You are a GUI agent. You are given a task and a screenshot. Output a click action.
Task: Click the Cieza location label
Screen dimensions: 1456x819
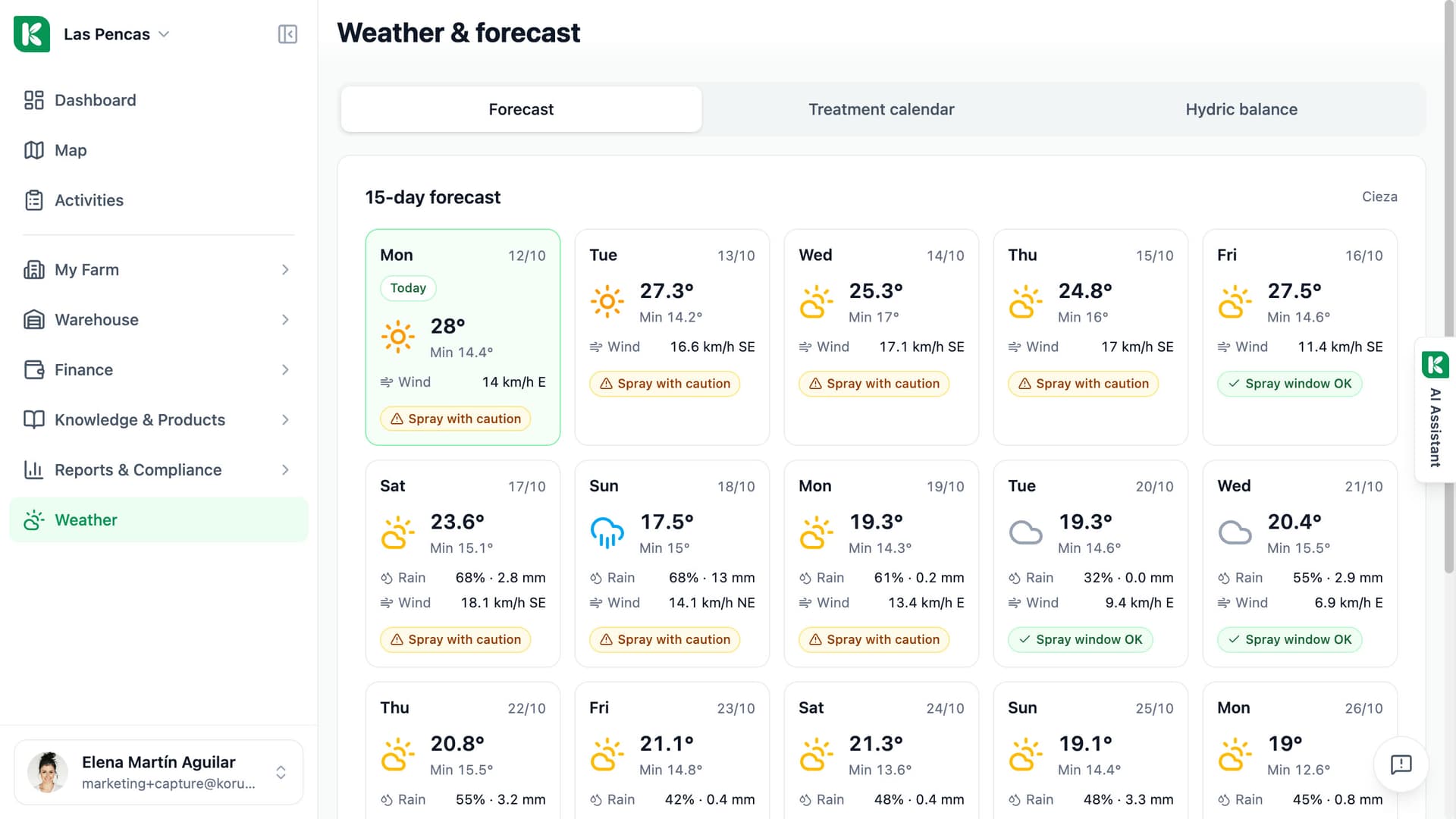point(1379,197)
